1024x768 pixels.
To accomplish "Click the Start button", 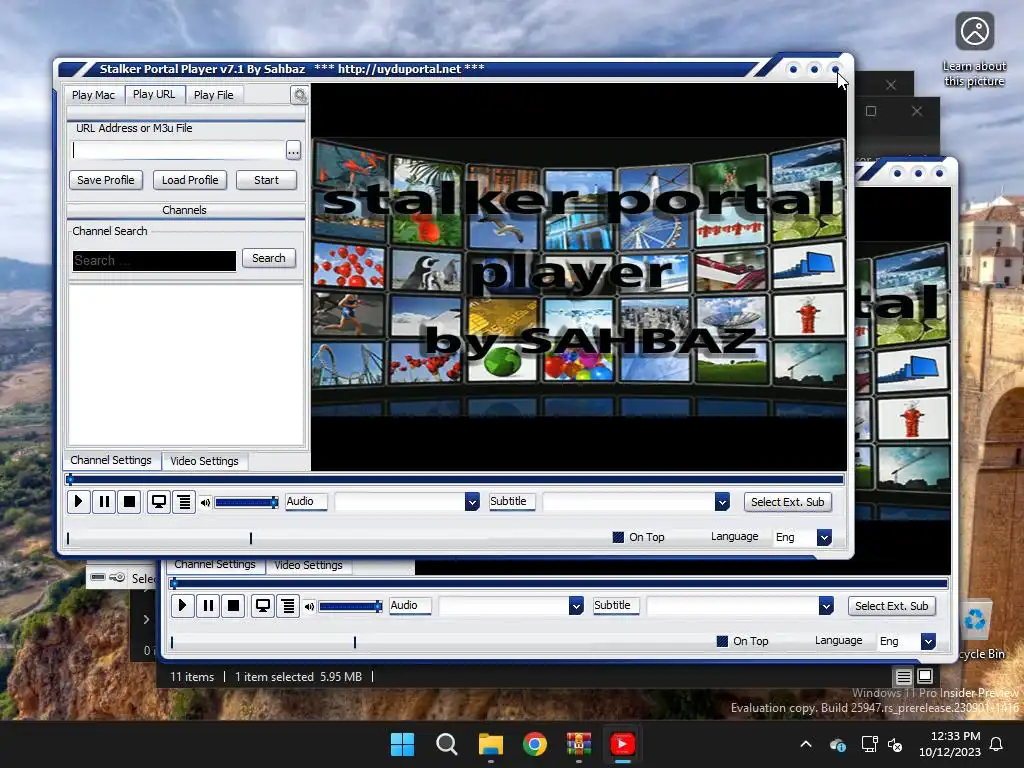I will pos(266,180).
